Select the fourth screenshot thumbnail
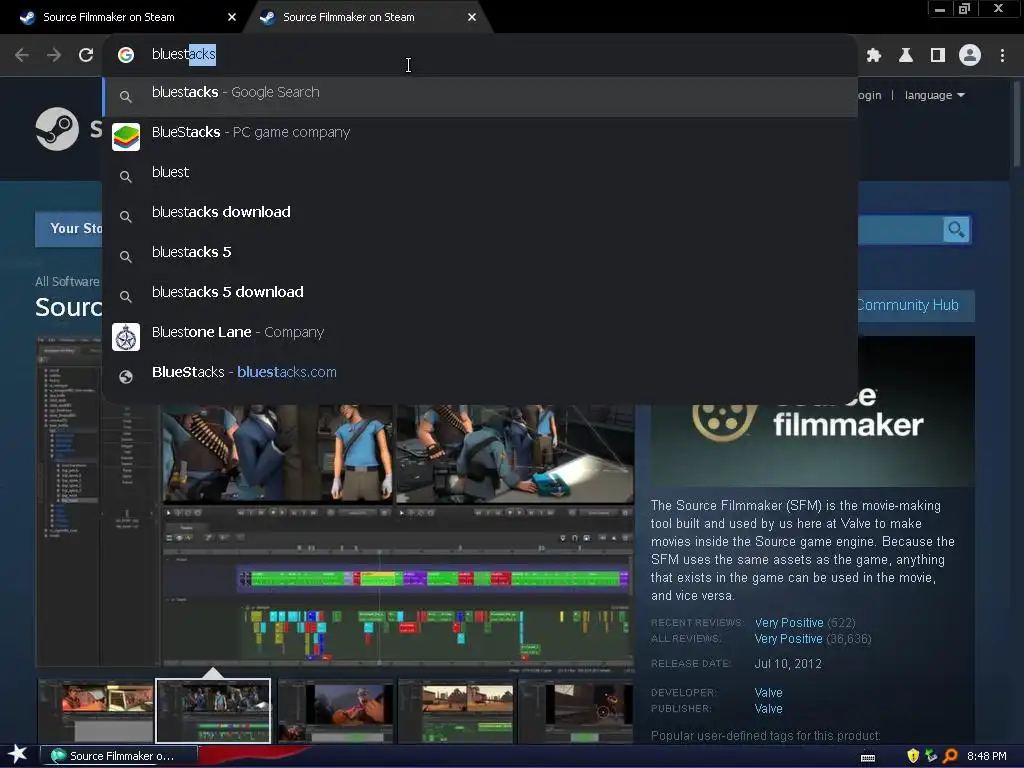This screenshot has width=1024, height=768. [456, 711]
